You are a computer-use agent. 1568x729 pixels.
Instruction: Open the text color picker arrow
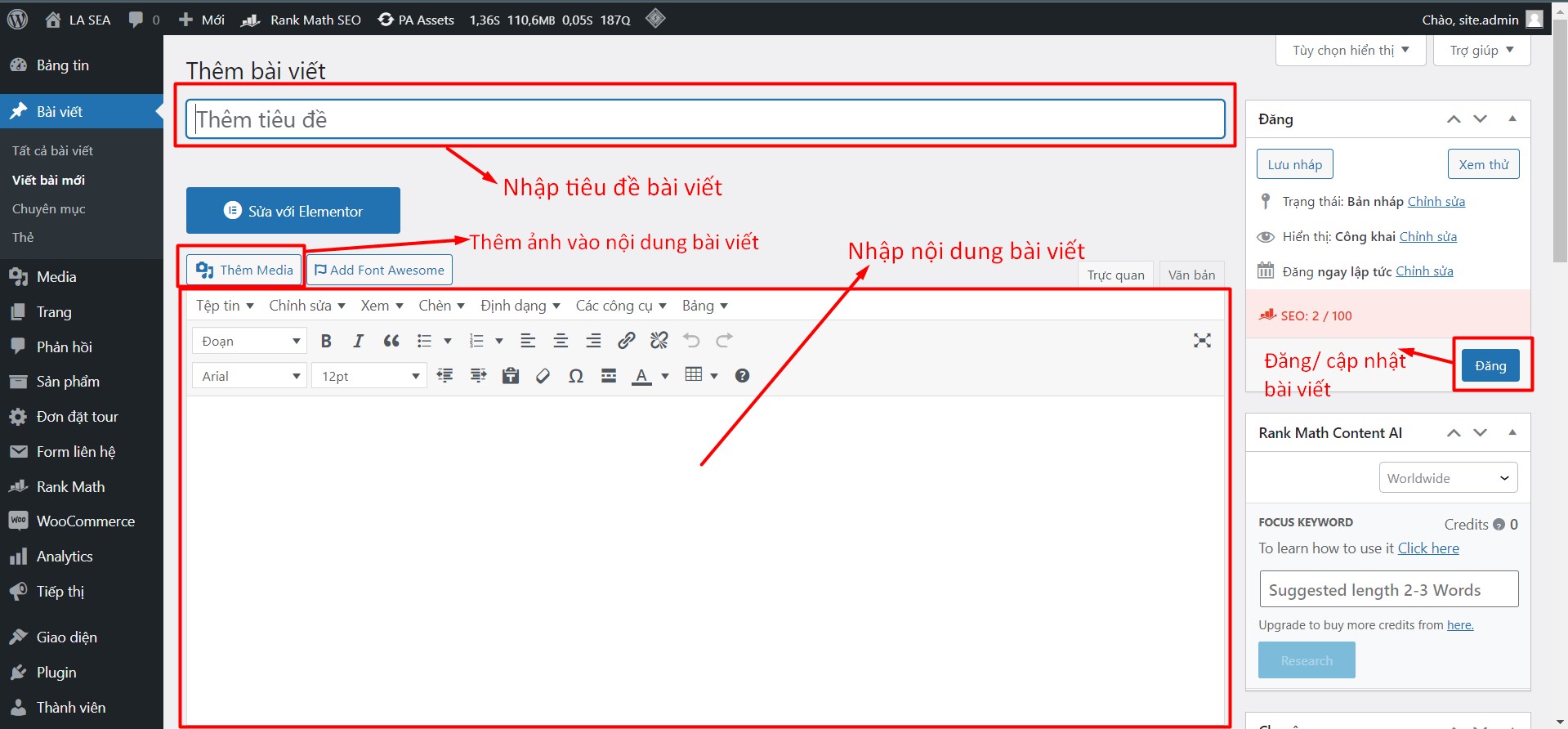point(665,376)
